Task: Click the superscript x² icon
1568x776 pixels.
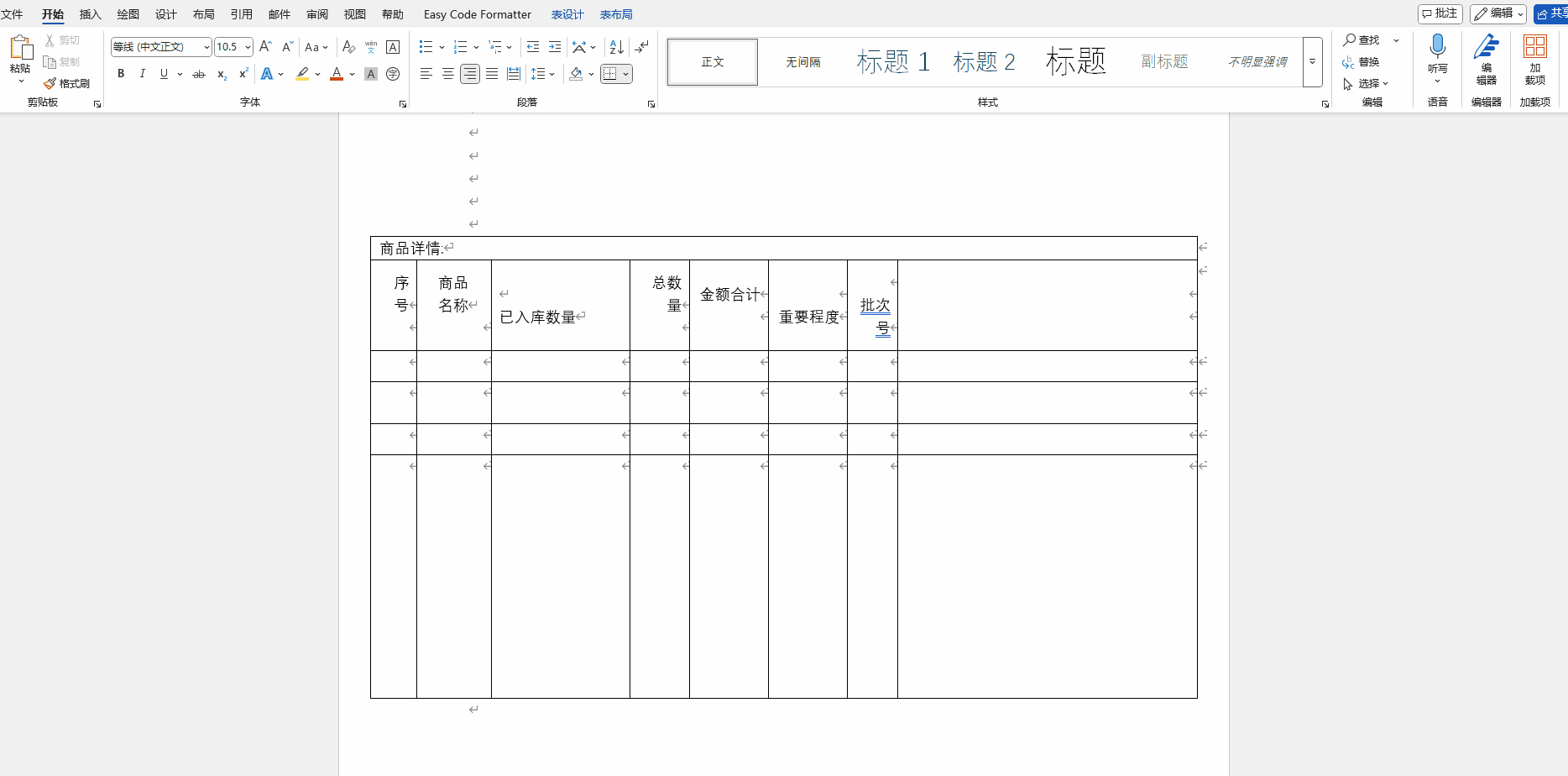Action: 243,74
